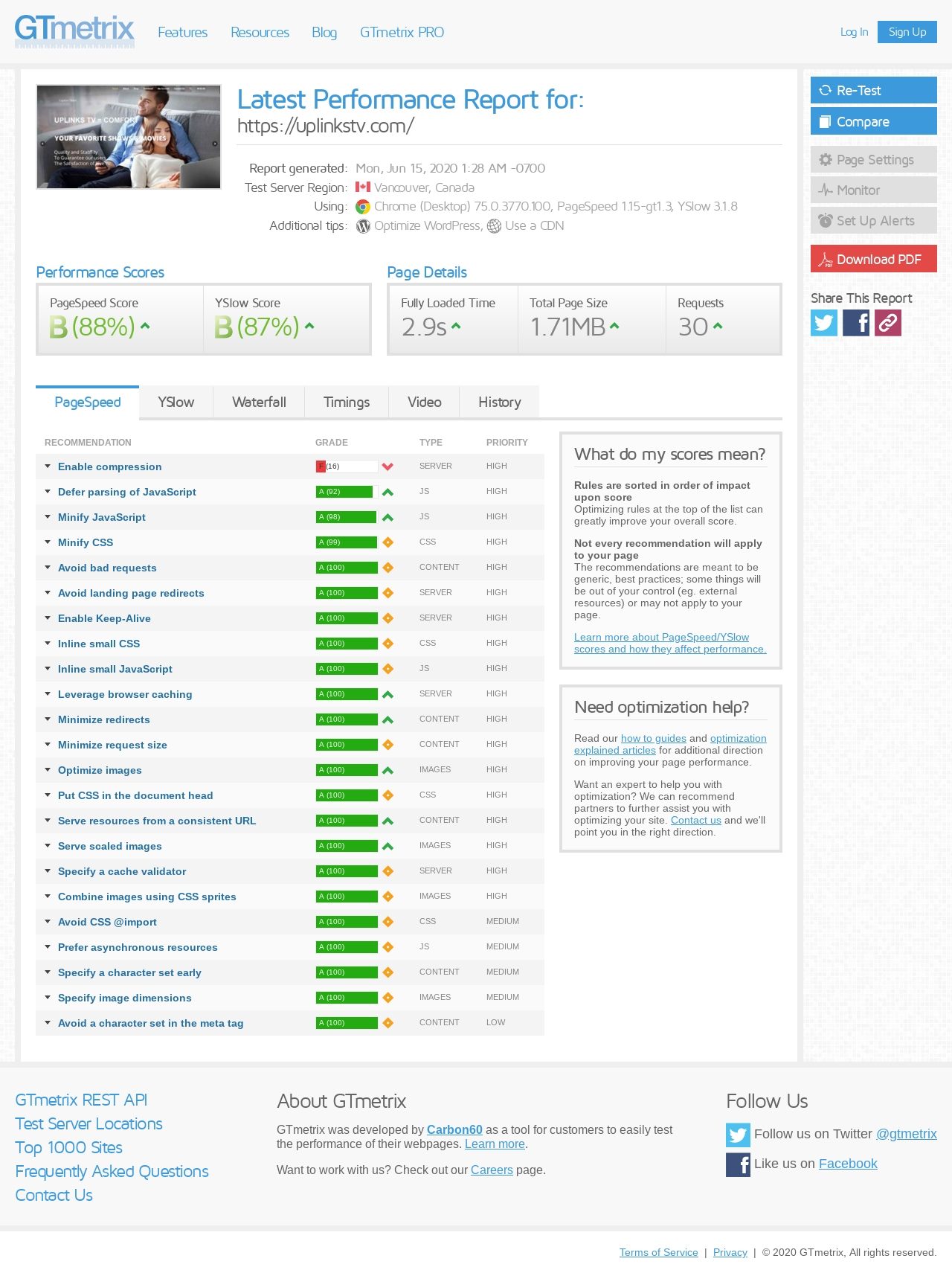Click green up arrow on Optimize images row
This screenshot has width=952, height=1273.
pyautogui.click(x=387, y=770)
